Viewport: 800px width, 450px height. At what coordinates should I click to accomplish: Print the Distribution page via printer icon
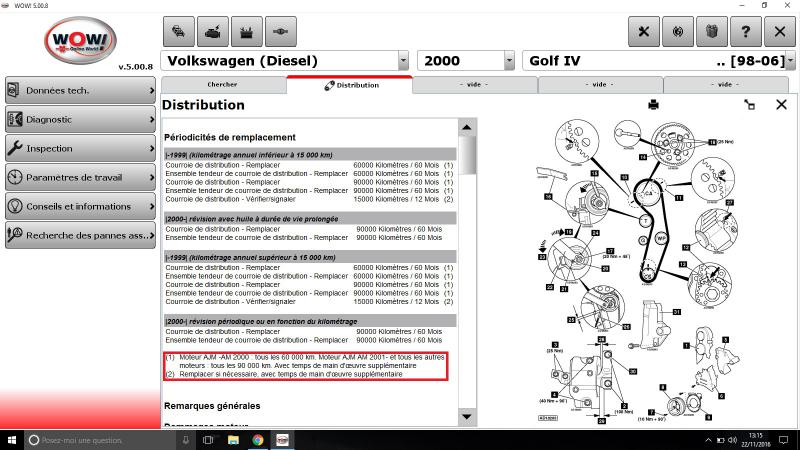[x=653, y=105]
